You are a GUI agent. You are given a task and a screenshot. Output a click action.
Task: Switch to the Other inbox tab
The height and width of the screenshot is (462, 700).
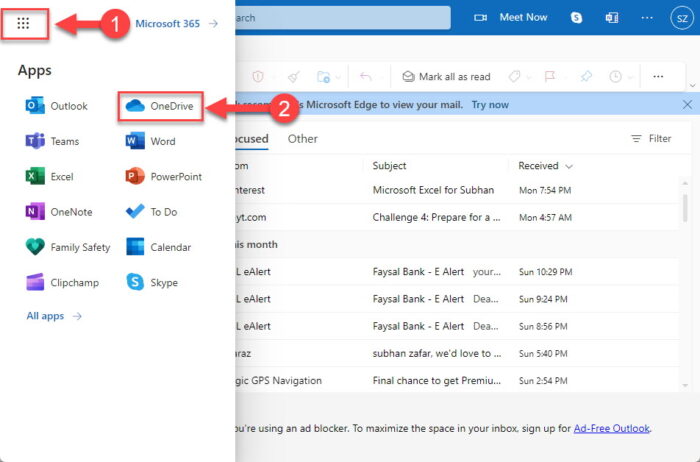(x=303, y=139)
